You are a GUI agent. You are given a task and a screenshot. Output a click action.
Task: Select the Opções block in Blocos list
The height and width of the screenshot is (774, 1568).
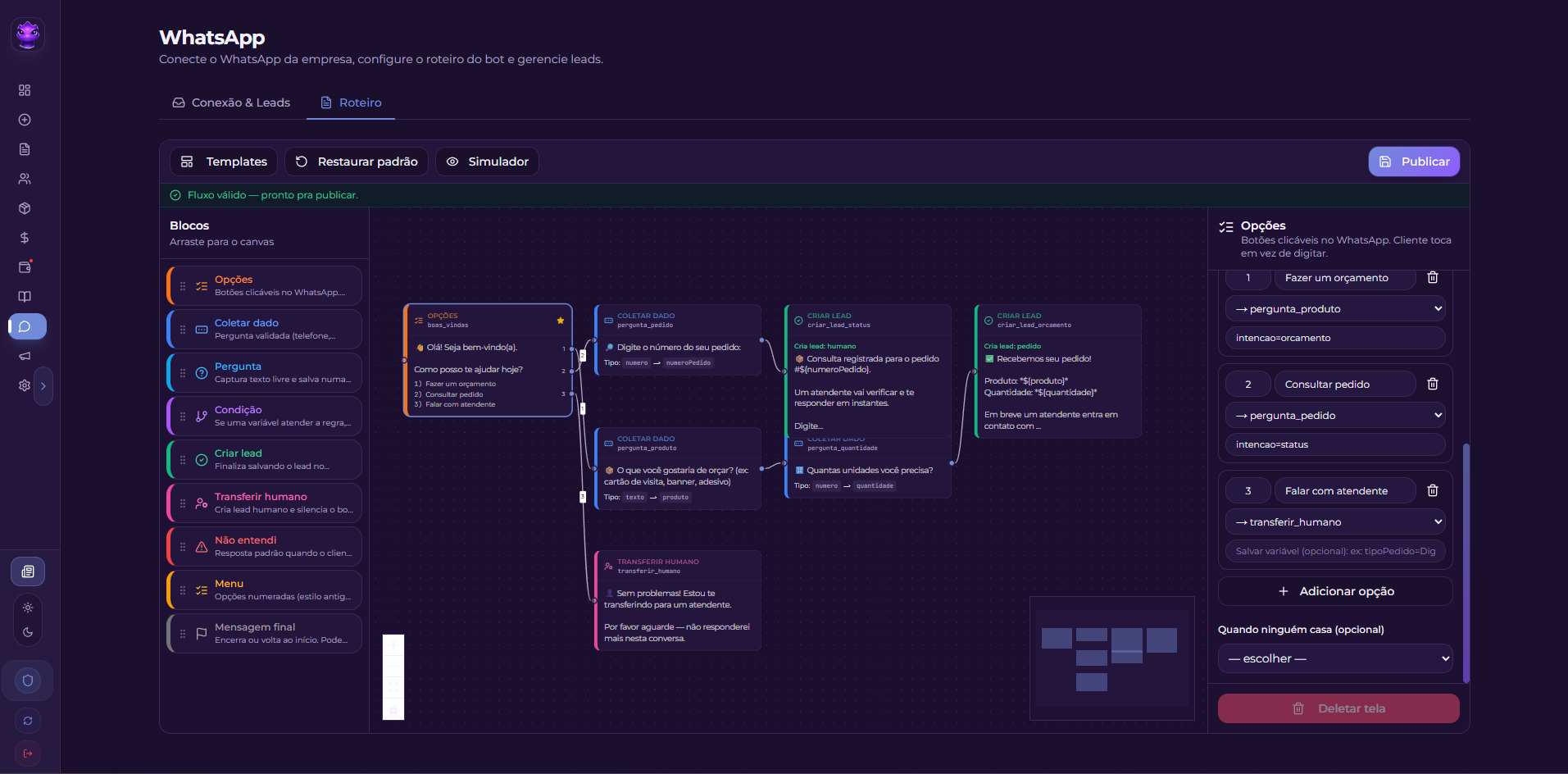(x=265, y=285)
